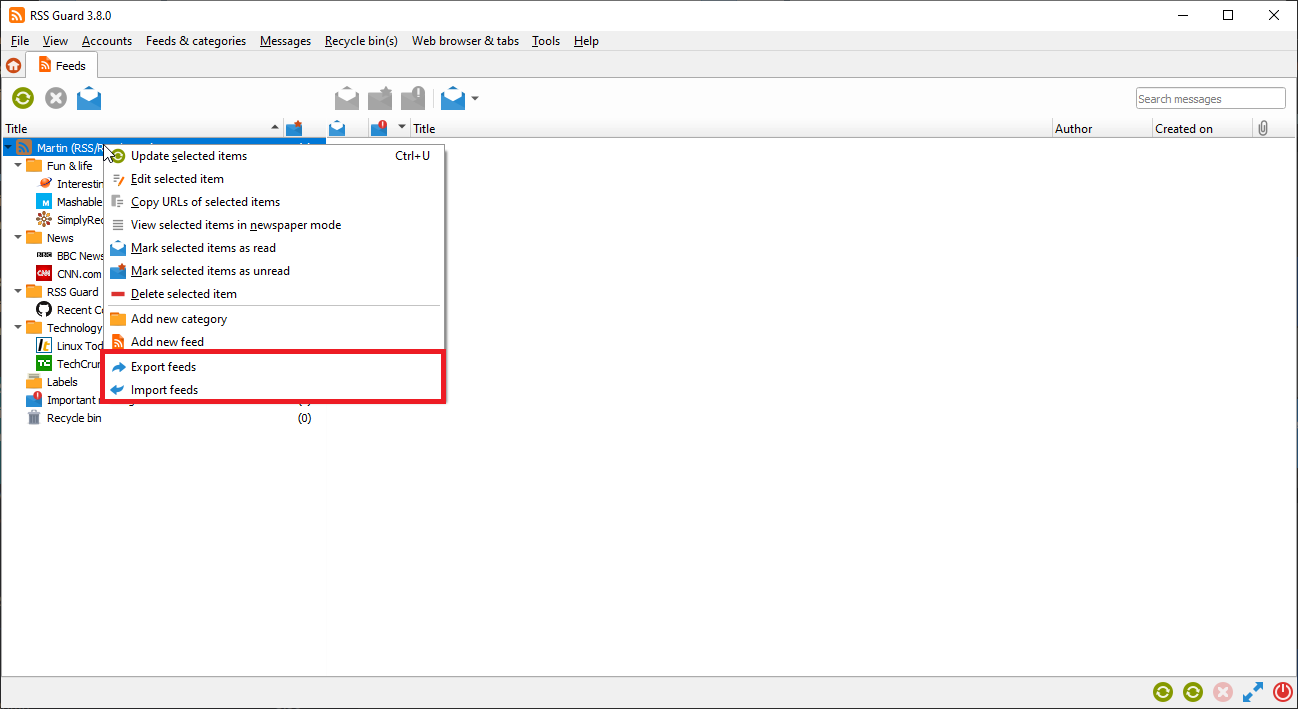Toggle fullscreen with the blue arrows icon
1298x709 pixels.
[1253, 692]
